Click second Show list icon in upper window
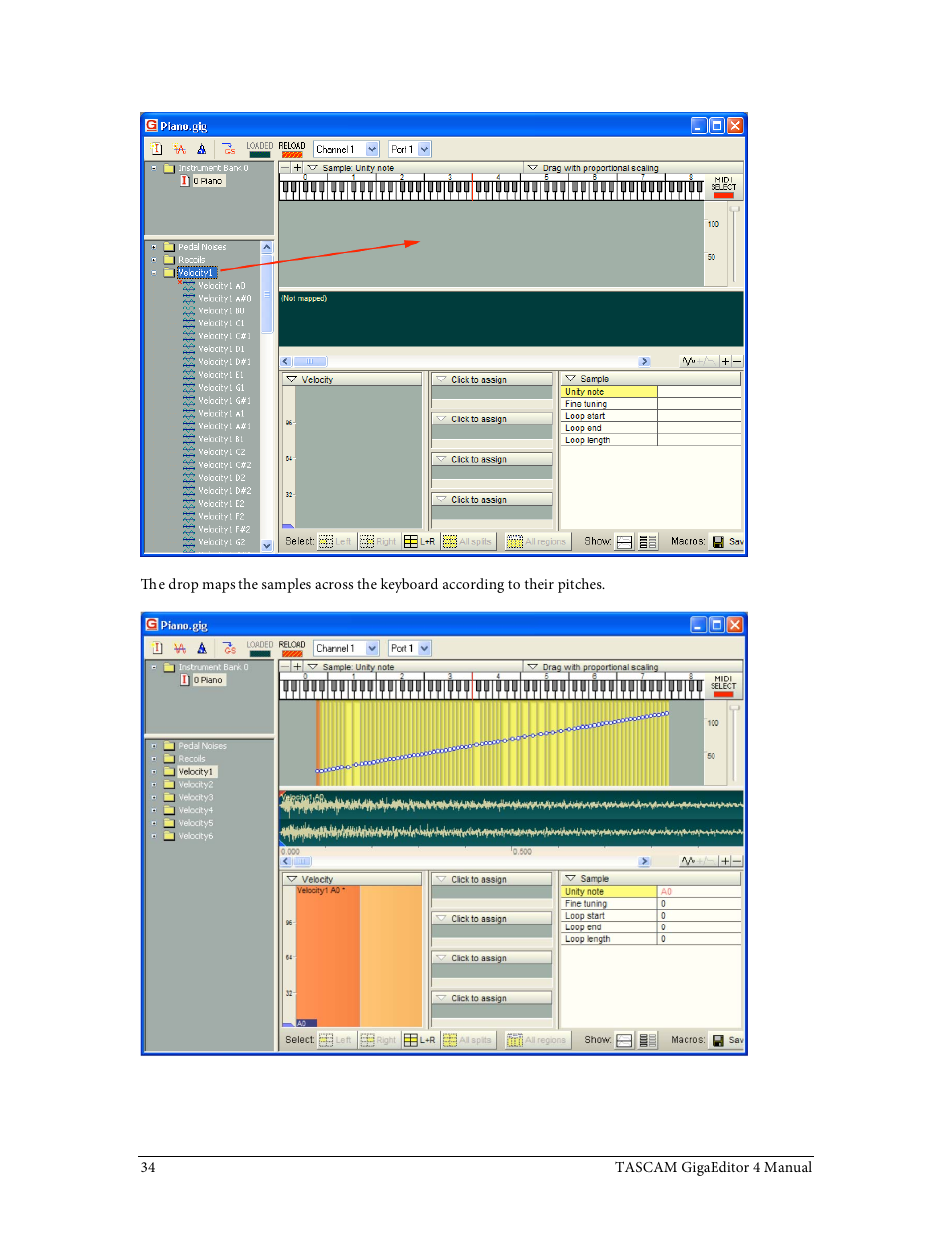 pos(648,542)
